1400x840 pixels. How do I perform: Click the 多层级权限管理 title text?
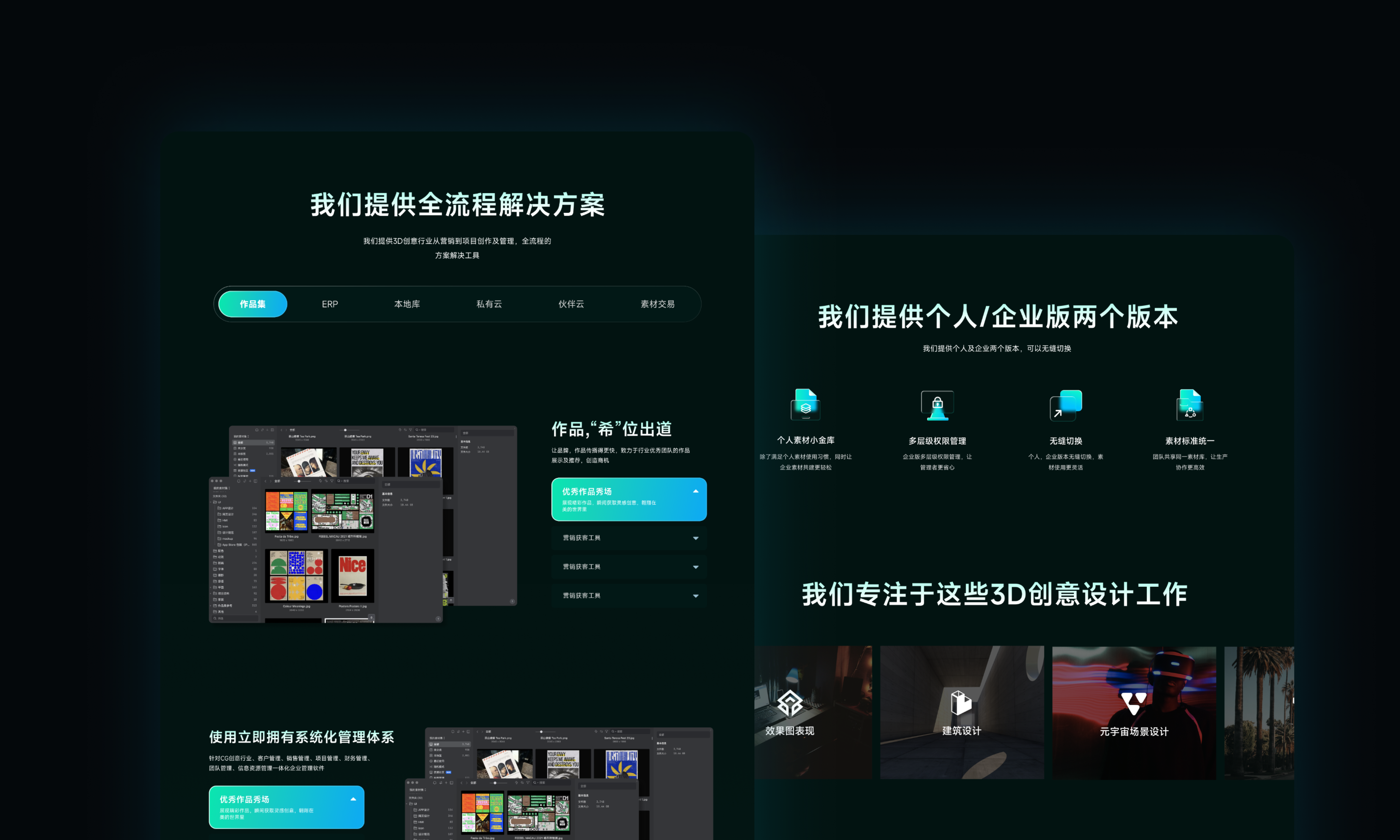coord(937,441)
